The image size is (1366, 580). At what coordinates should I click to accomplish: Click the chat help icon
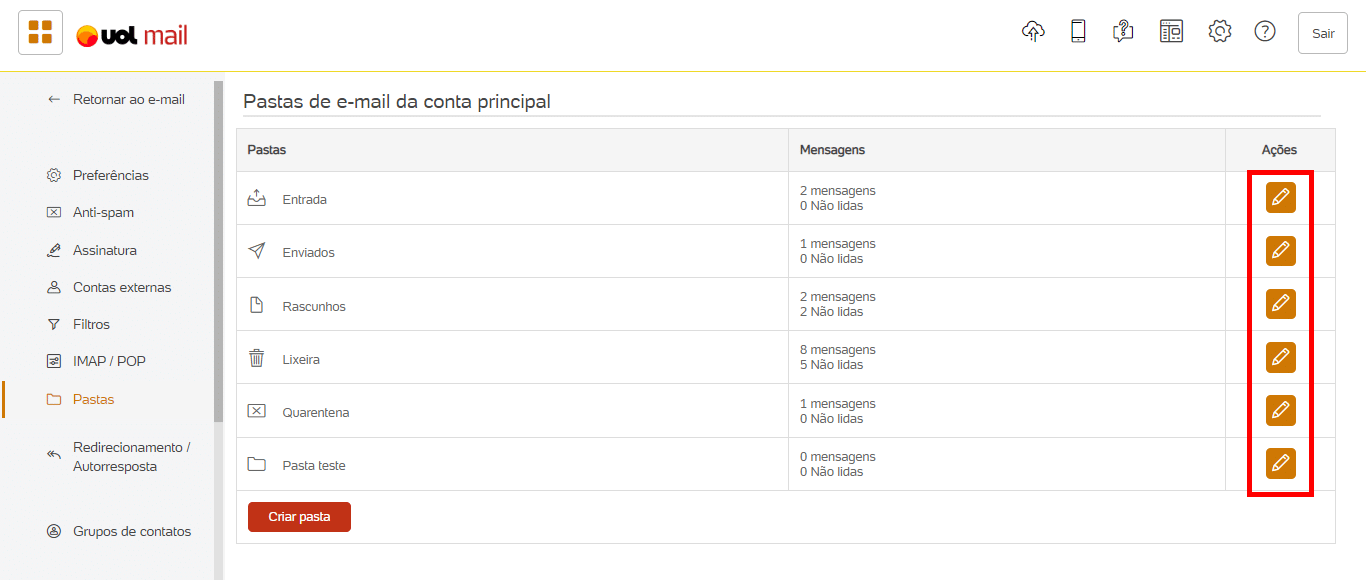pos(1123,32)
